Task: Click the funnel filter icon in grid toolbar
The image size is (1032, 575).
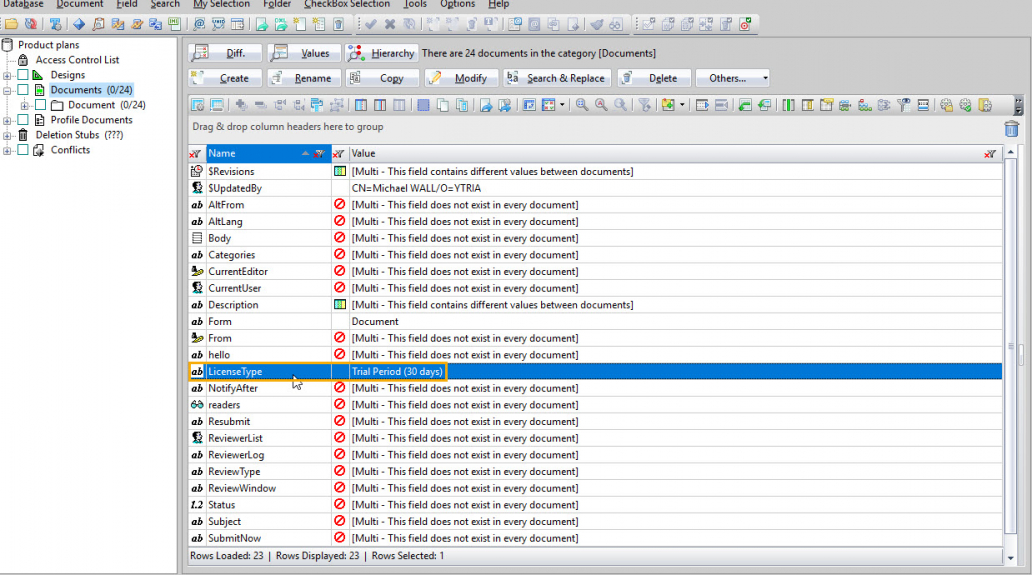Action: 644,105
